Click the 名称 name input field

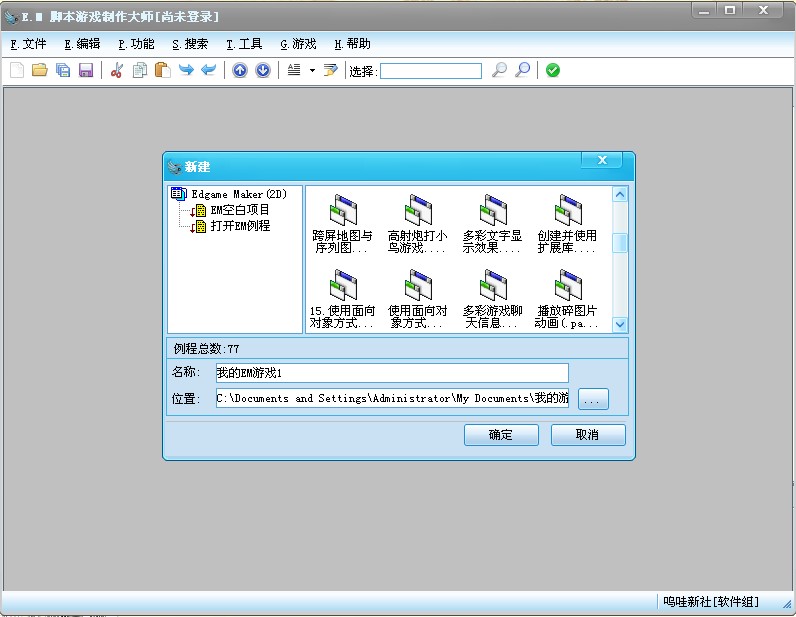coord(392,373)
